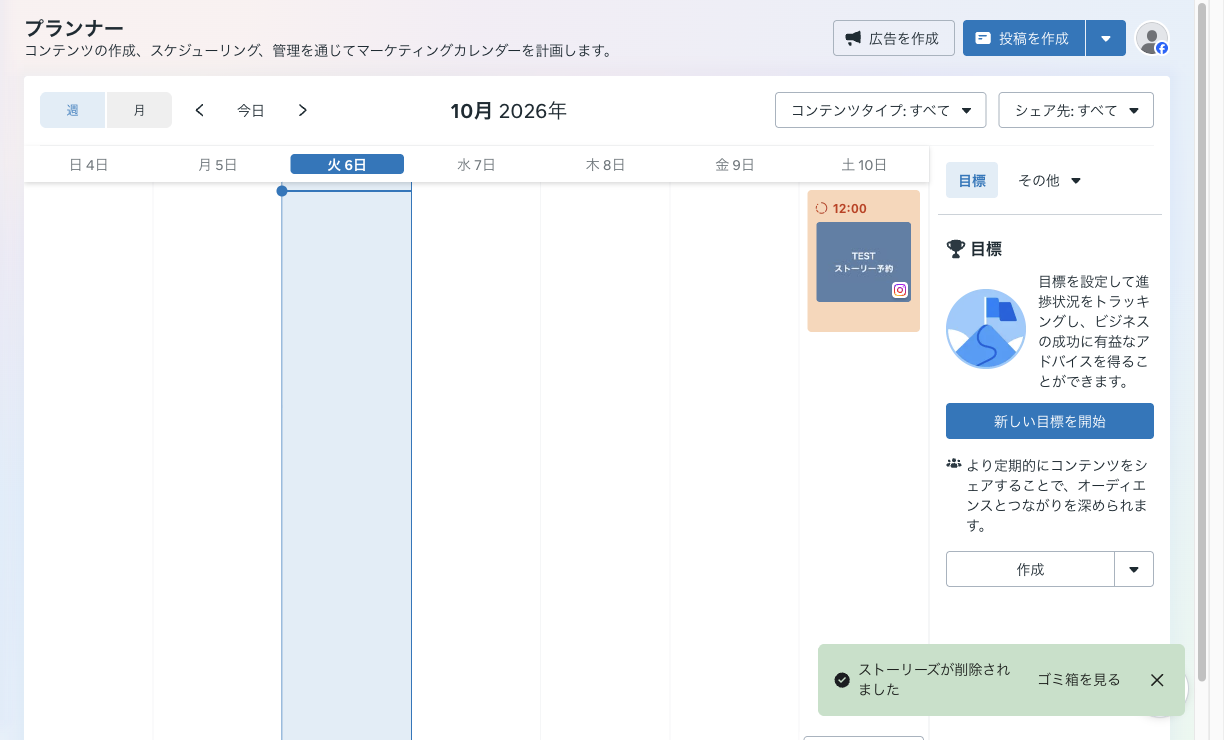Viewport: 1224px width, 740px height.
Task: Select the 金 9日 column header
Action: (734, 164)
